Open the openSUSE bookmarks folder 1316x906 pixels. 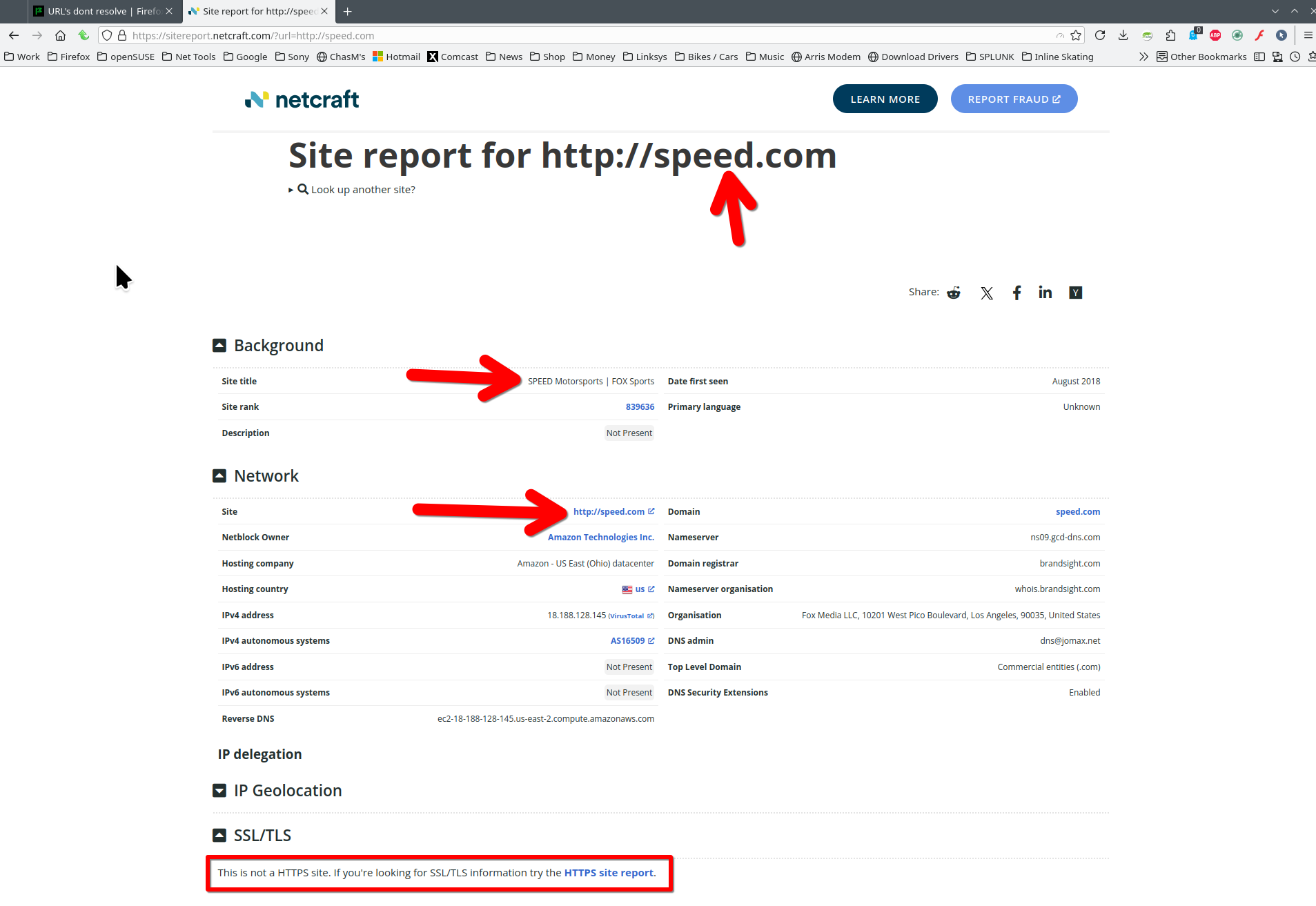tap(126, 57)
